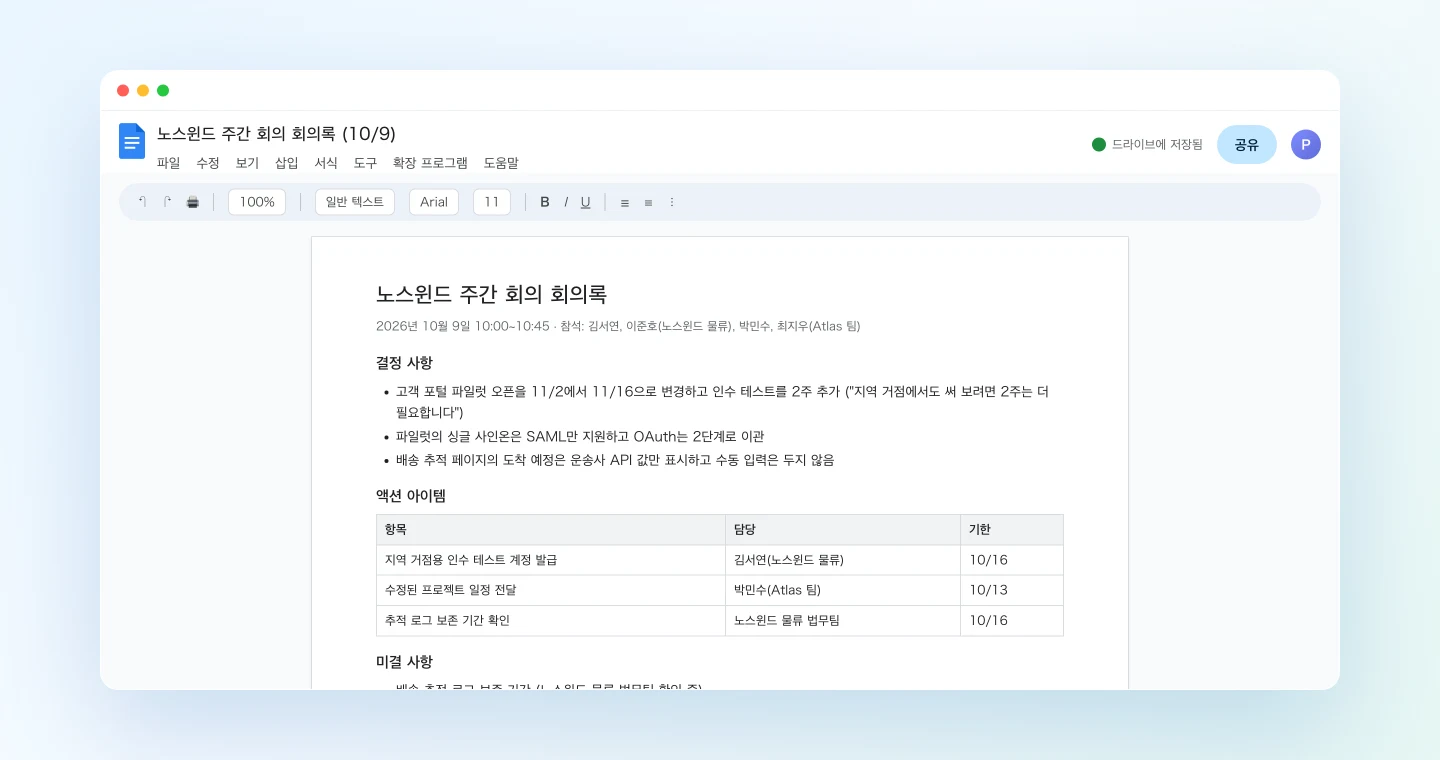Open the font size 11 box
The width and height of the screenshot is (1440, 760).
pyautogui.click(x=492, y=202)
